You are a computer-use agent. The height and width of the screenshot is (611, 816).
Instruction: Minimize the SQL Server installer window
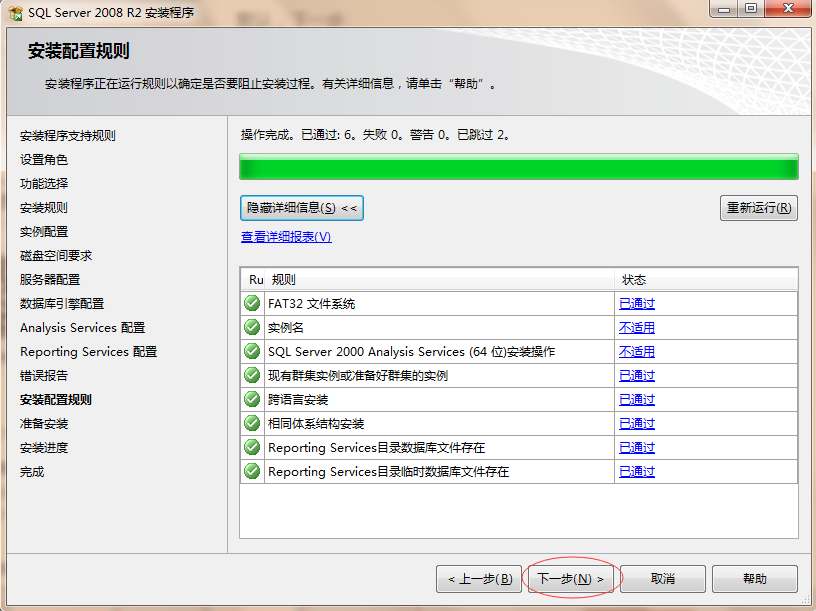pyautogui.click(x=724, y=9)
